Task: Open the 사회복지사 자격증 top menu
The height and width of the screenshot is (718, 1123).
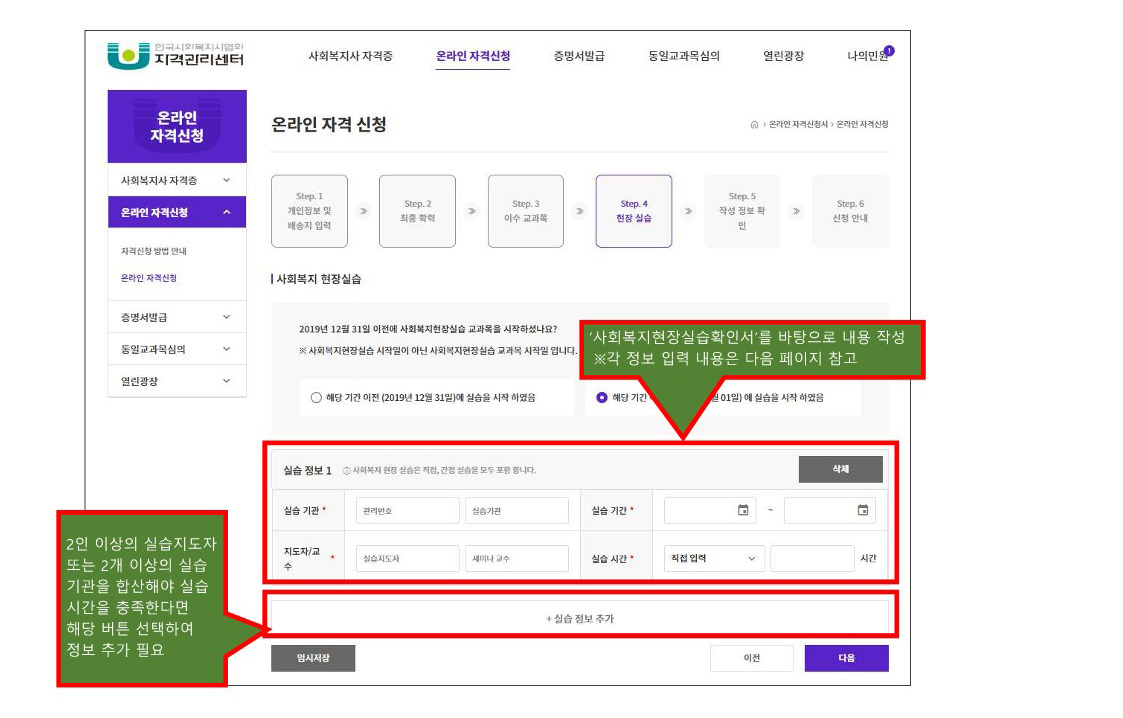Action: point(350,56)
